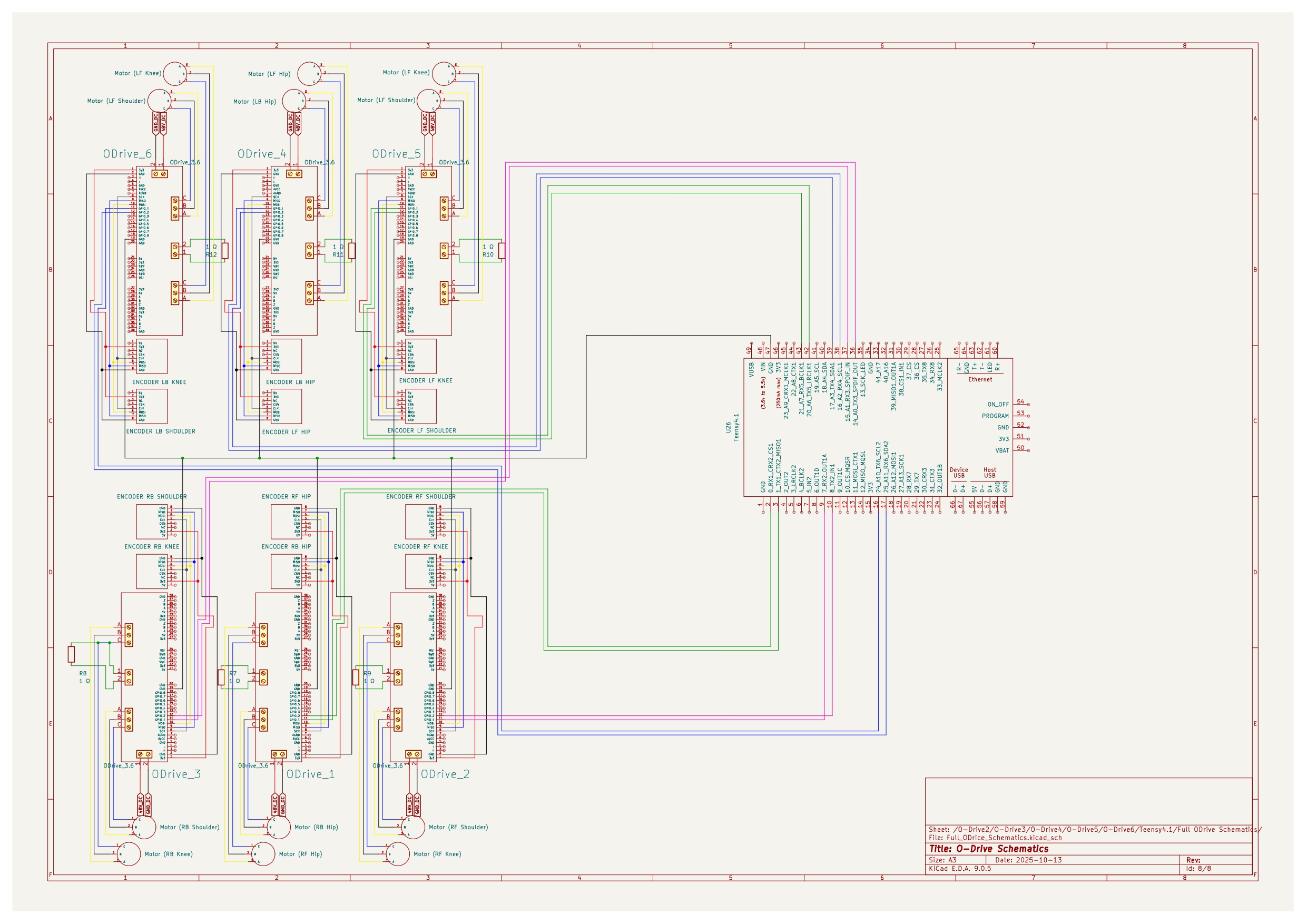Click the Date: 2025-10-13 field
This screenshot has height=924, width=1307.
click(x=1029, y=860)
